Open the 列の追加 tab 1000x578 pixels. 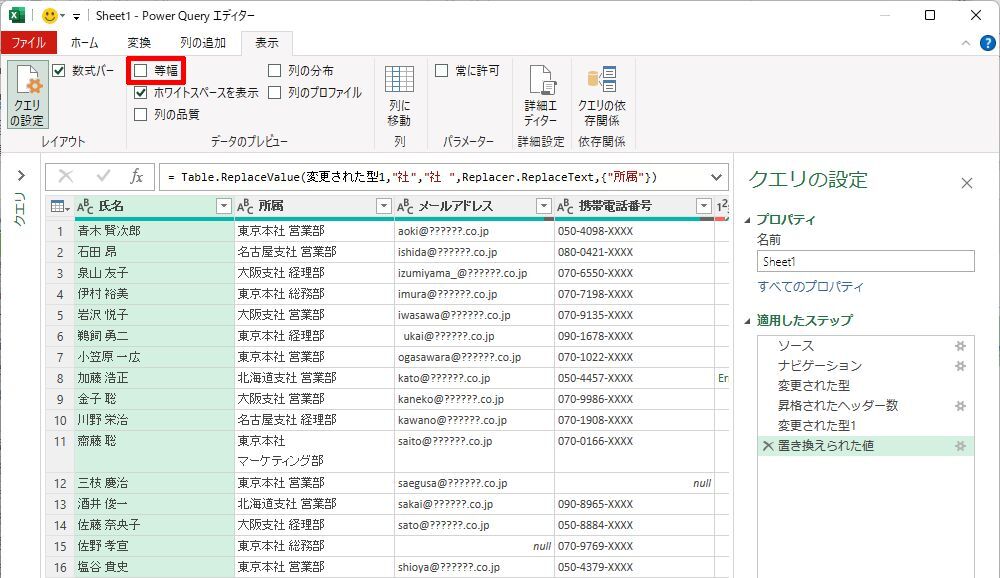pyautogui.click(x=203, y=43)
